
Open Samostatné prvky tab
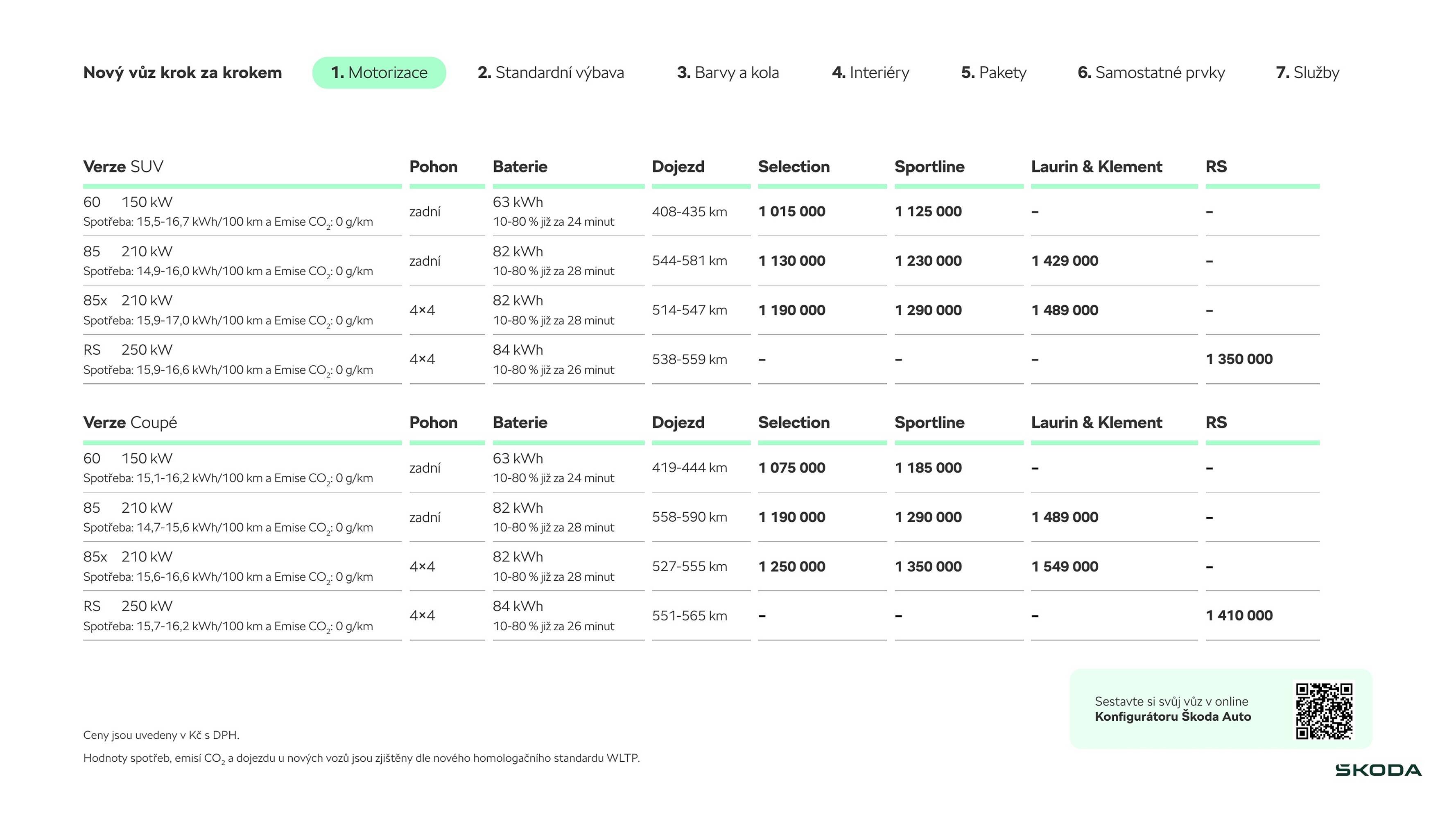[x=1151, y=72]
